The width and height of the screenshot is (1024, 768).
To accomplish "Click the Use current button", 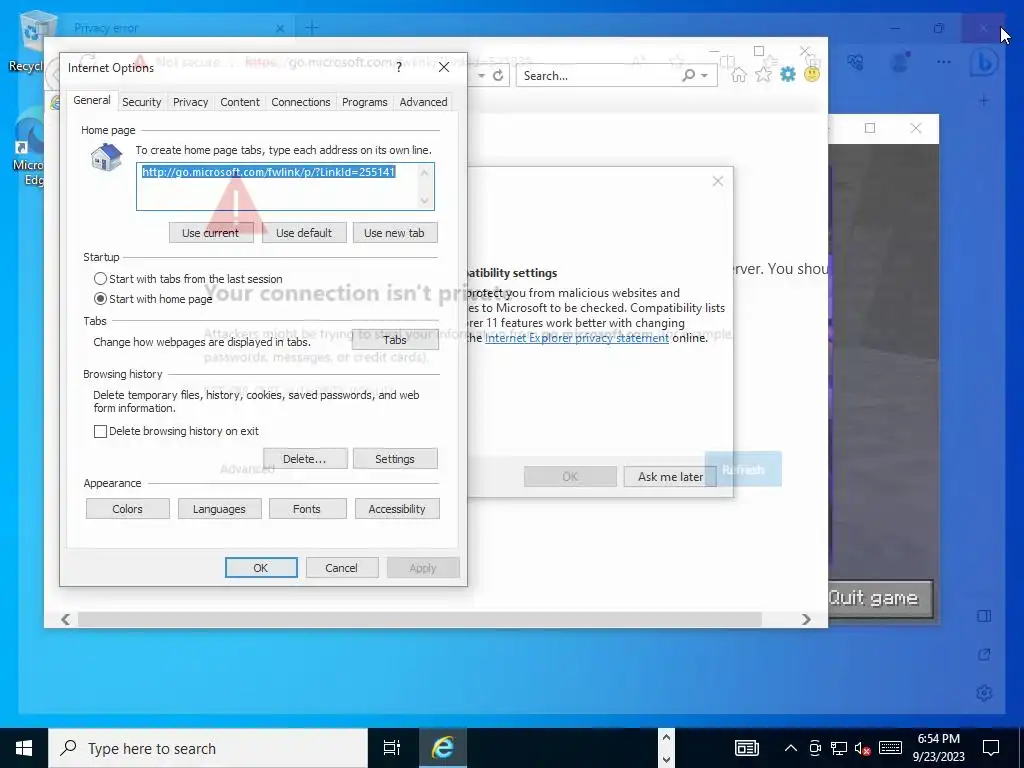I will (210, 232).
